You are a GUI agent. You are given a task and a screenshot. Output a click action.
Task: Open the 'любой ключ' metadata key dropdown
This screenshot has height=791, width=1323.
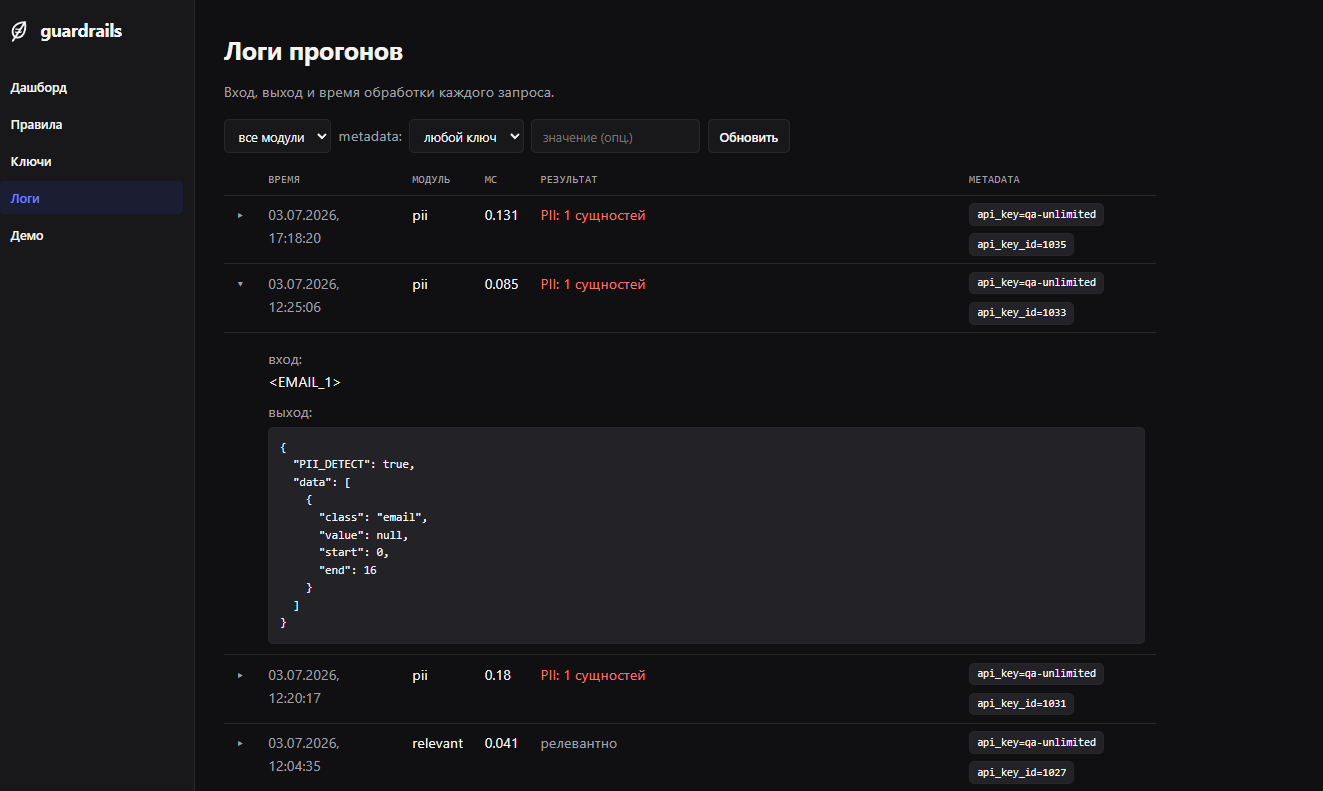466,137
